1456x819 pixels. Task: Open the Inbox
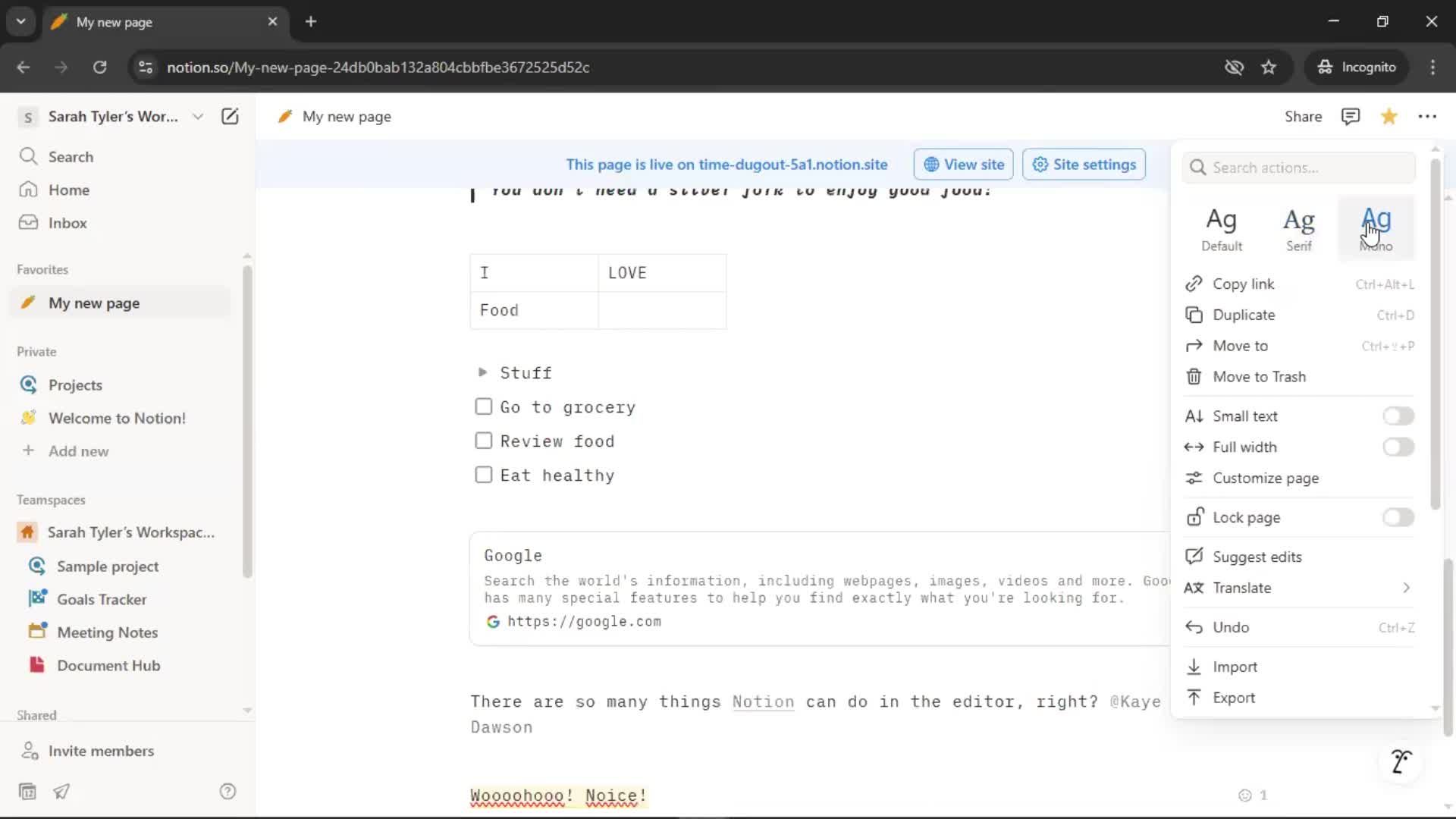pyautogui.click(x=67, y=223)
